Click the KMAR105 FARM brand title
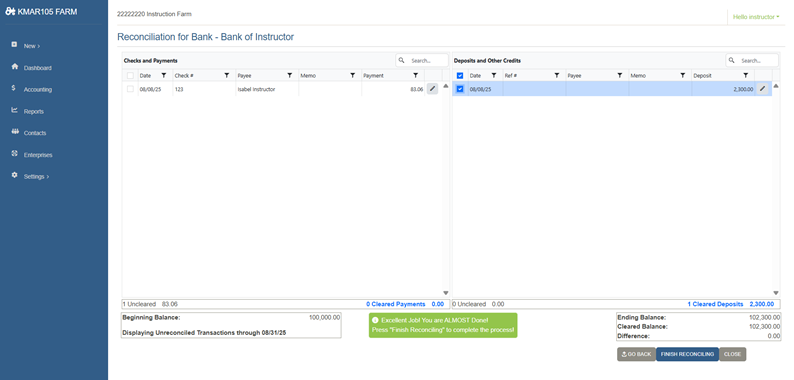This screenshot has width=794, height=380. 47,12
